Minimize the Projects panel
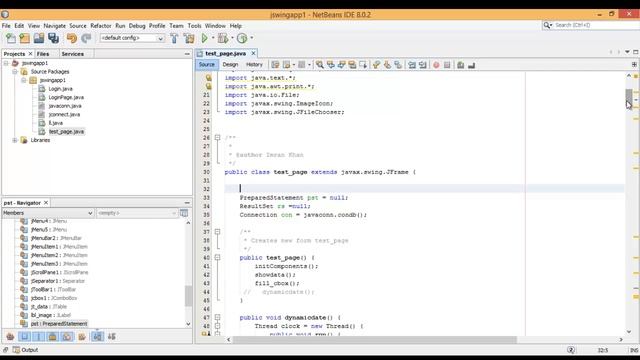This screenshot has height=360, width=640. (x=187, y=54)
